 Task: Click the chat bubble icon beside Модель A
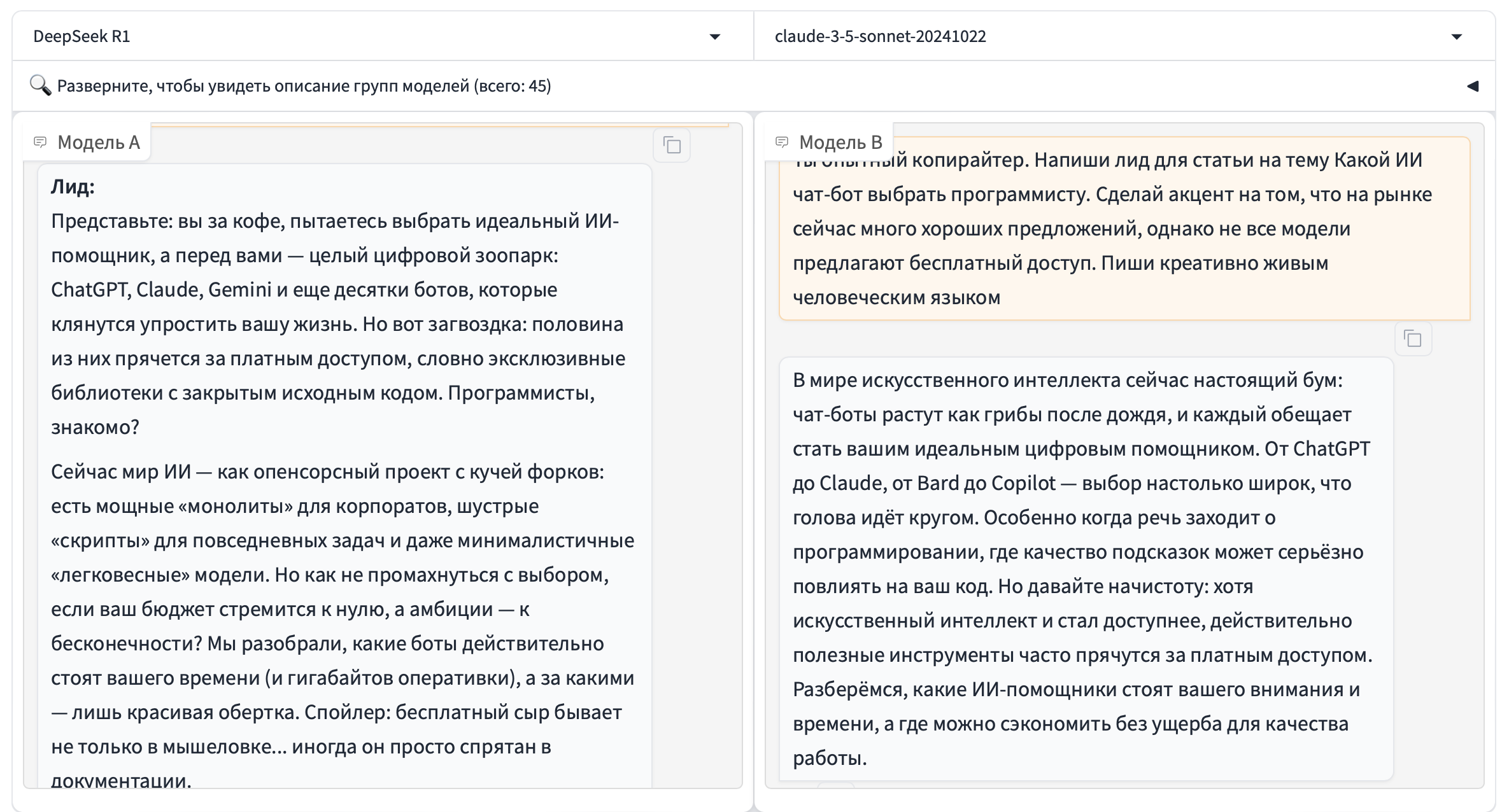click(x=40, y=142)
